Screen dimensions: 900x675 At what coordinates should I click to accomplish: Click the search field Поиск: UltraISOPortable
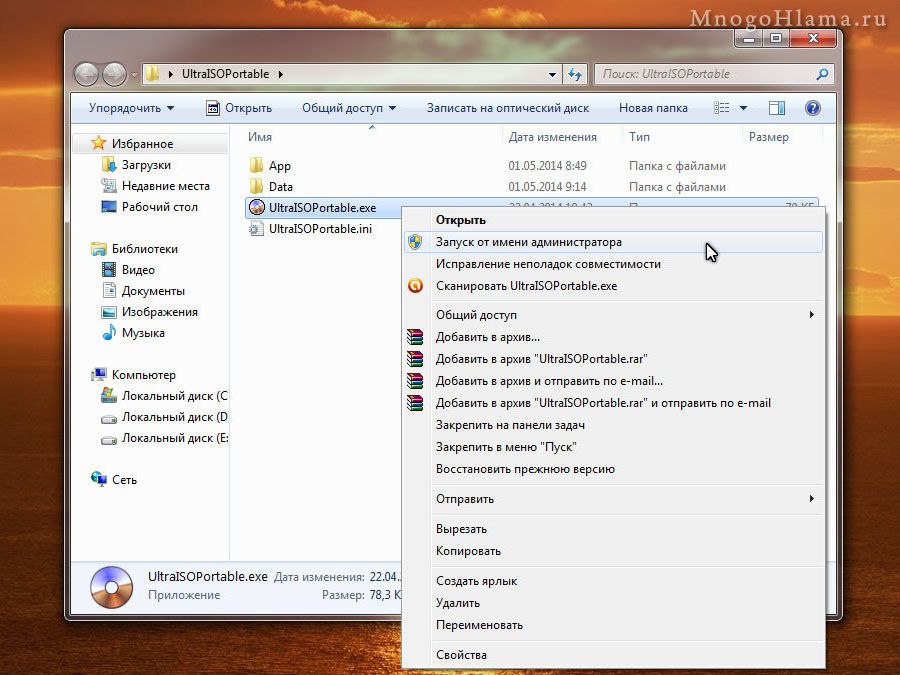click(705, 74)
